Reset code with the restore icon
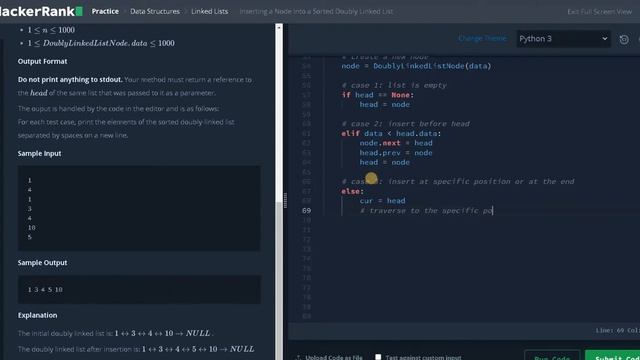The width and height of the screenshot is (640, 360). [x=624, y=40]
